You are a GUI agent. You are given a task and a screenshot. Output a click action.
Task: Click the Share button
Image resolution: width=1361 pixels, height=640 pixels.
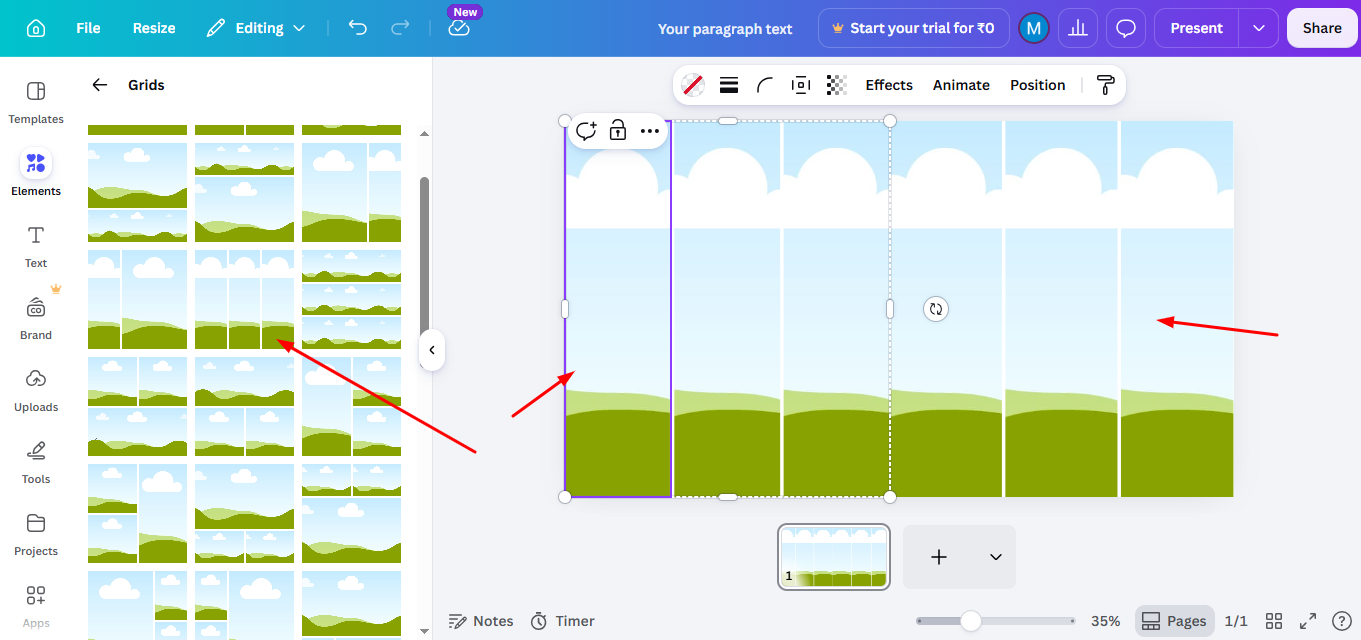1322,28
